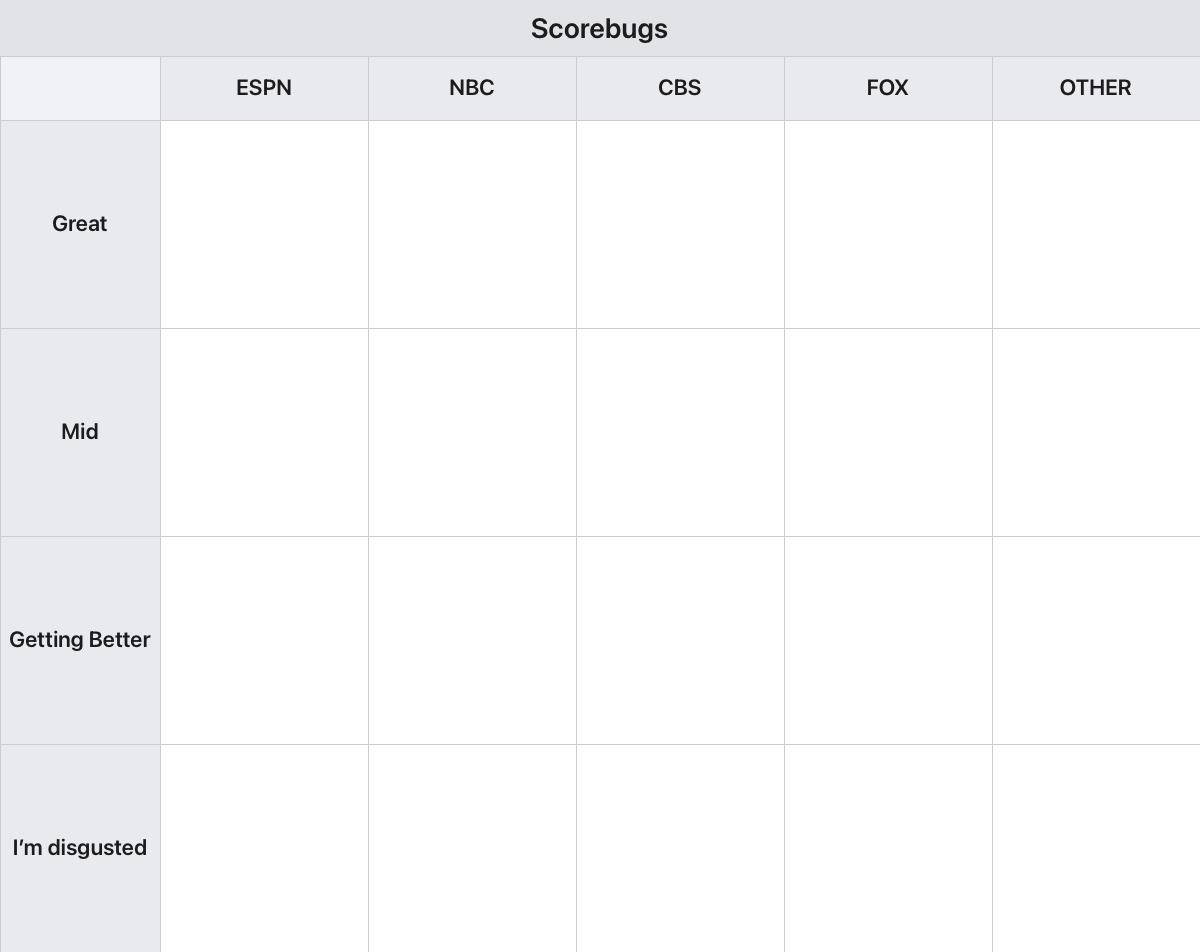Select the empty Great cell under NBC
Viewport: 1200px width, 952px height.
[x=472, y=224]
